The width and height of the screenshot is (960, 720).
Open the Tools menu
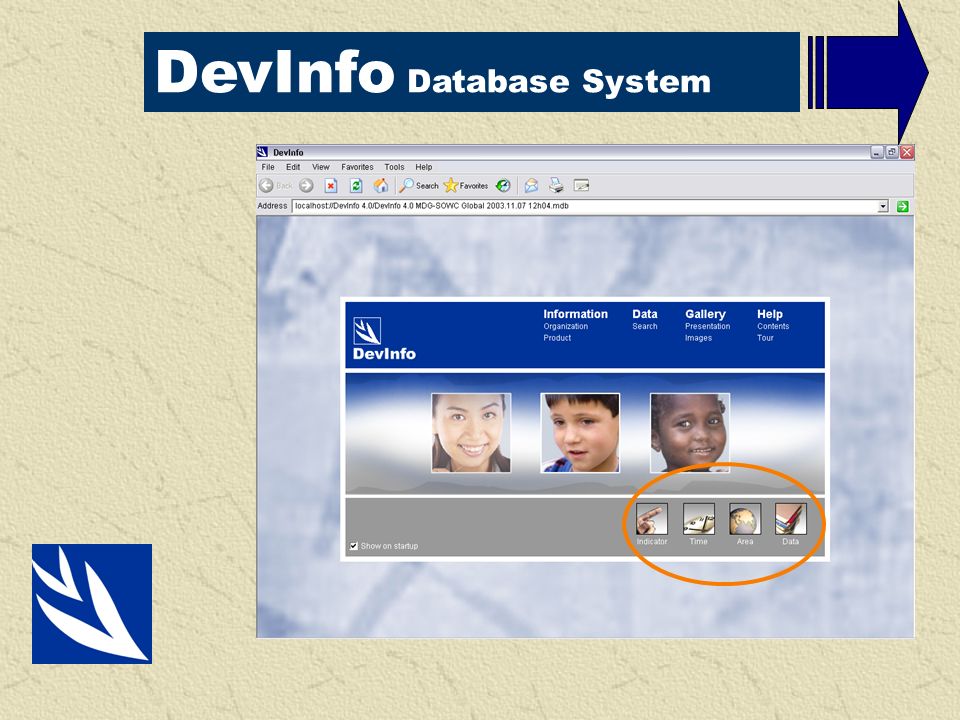(394, 167)
